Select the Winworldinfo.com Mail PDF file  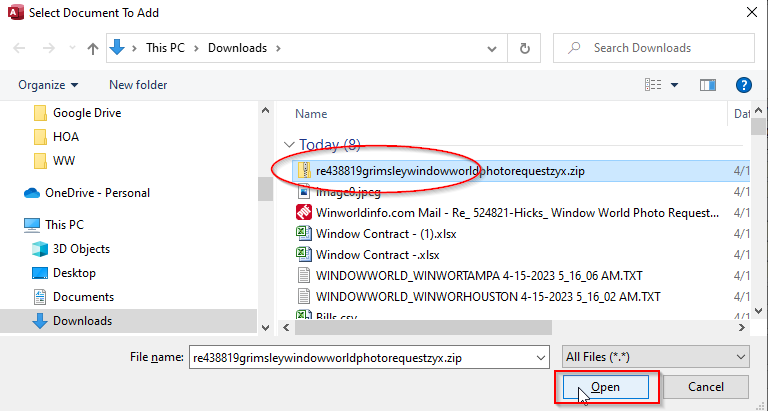coord(519,213)
